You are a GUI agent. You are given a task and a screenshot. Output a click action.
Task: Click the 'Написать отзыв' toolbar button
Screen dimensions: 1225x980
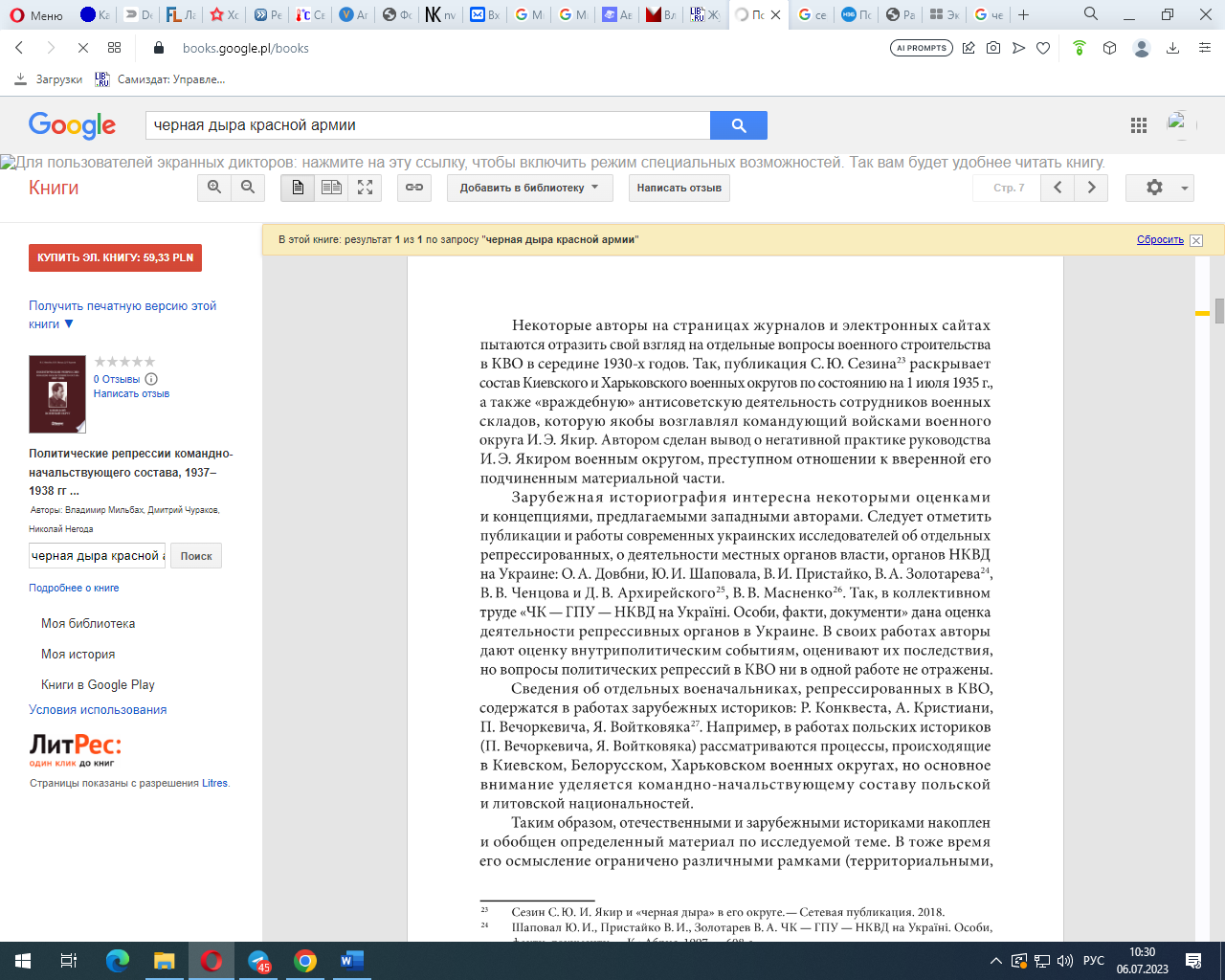[679, 188]
